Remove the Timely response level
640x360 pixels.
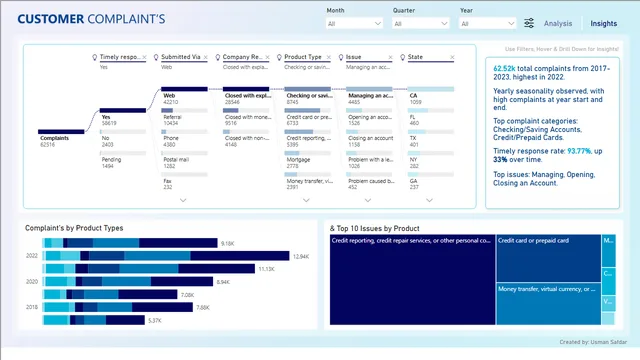144,58
